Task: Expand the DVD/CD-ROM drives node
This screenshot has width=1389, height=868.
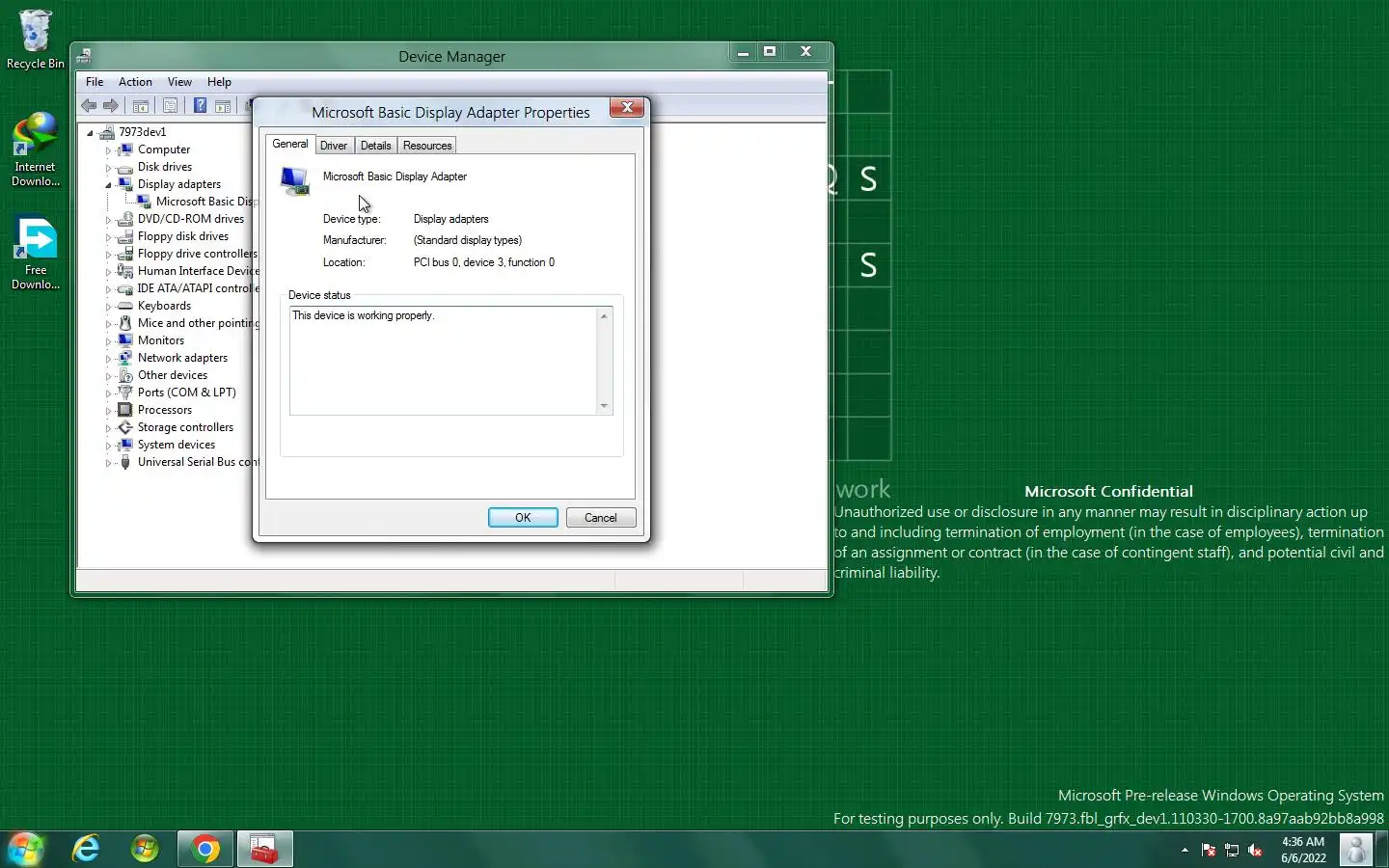Action: (x=108, y=220)
